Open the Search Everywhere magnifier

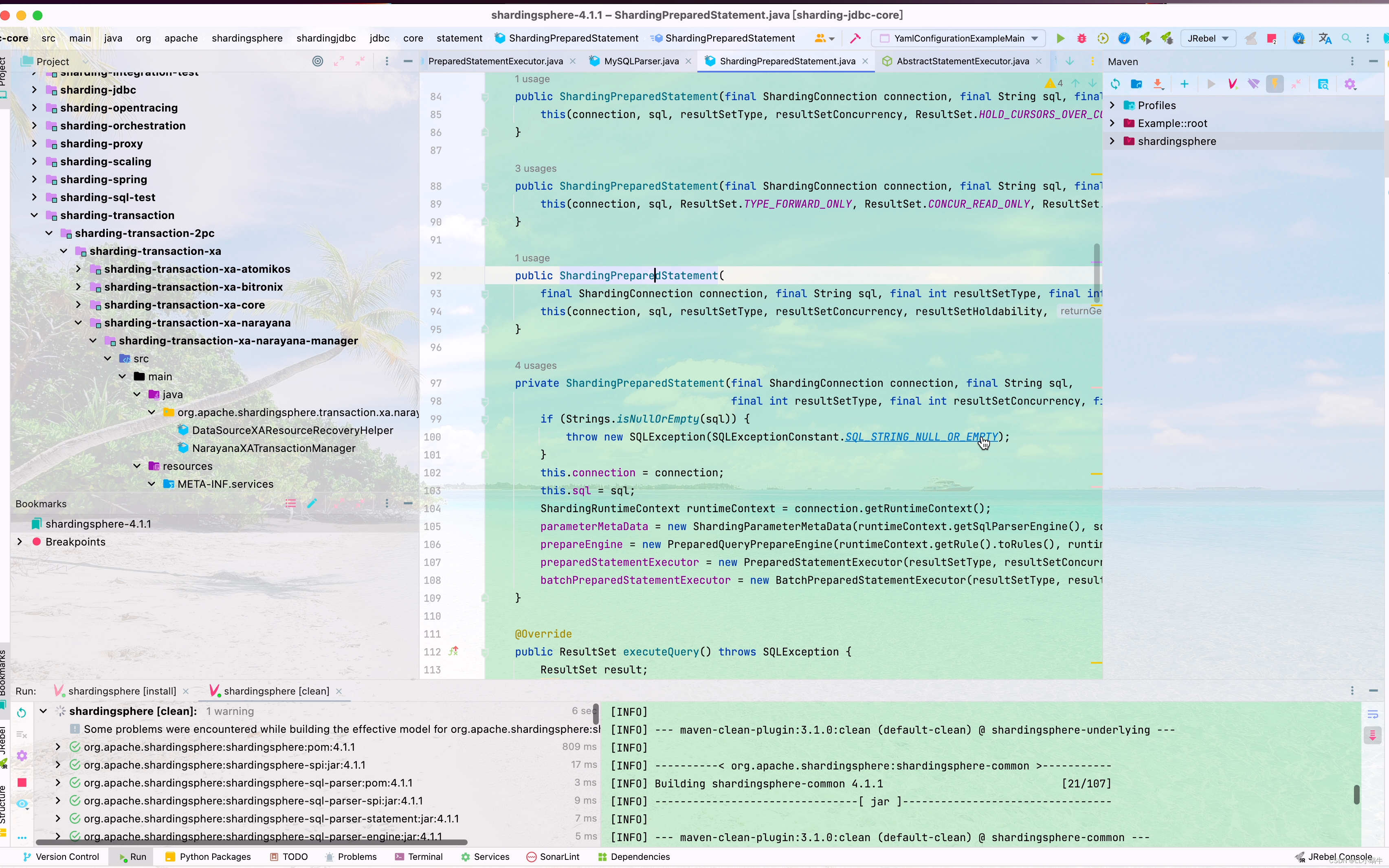[x=1347, y=38]
